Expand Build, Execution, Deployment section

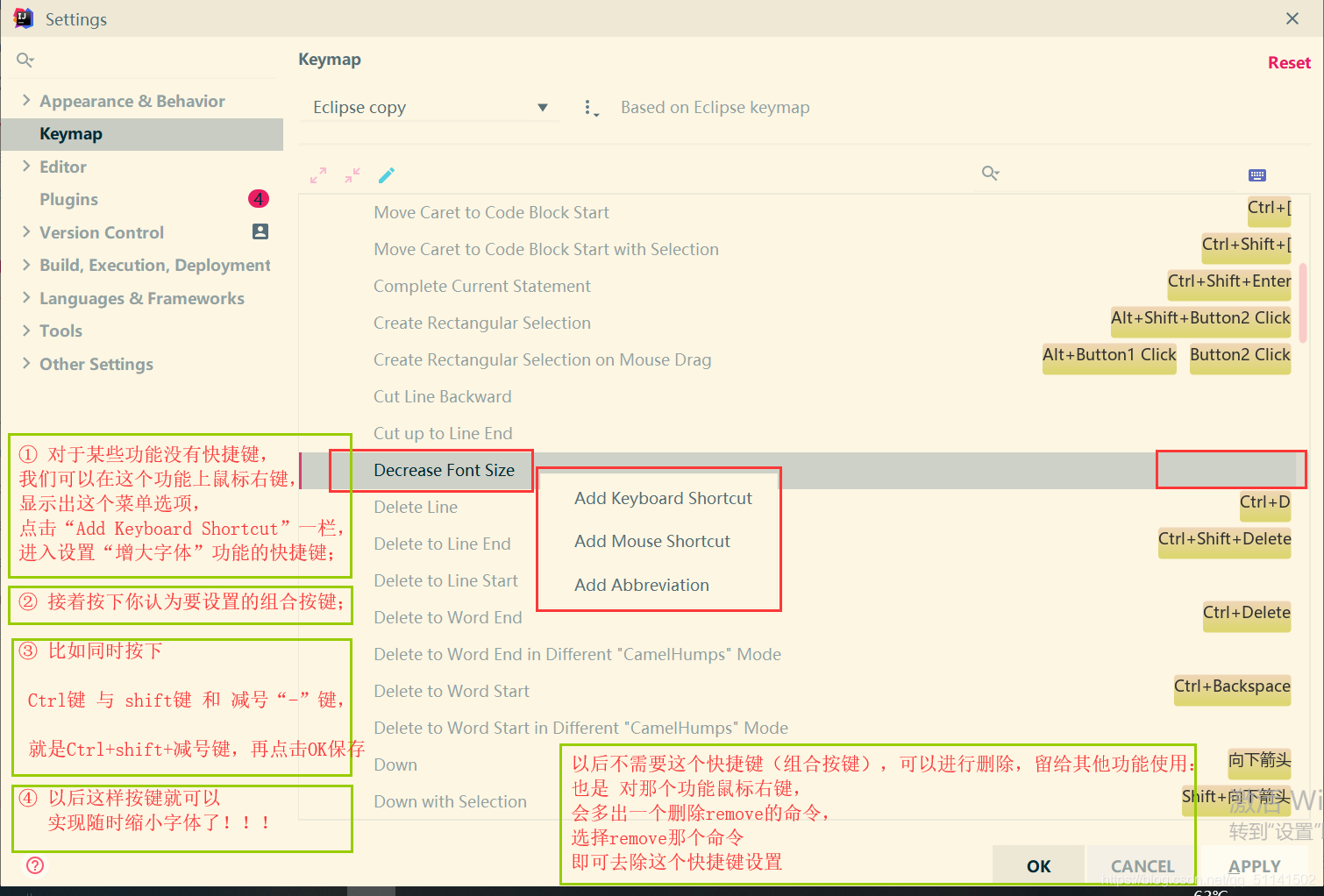26,265
